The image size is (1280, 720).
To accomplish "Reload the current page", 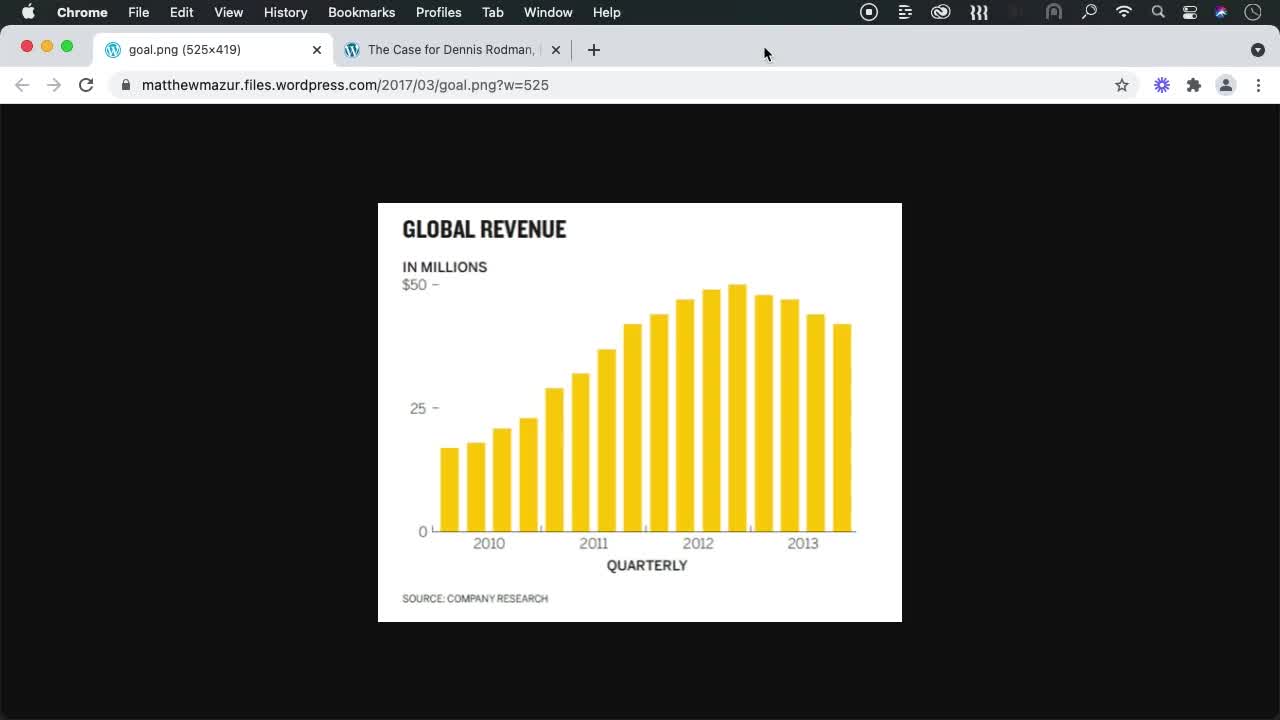I will (x=86, y=85).
